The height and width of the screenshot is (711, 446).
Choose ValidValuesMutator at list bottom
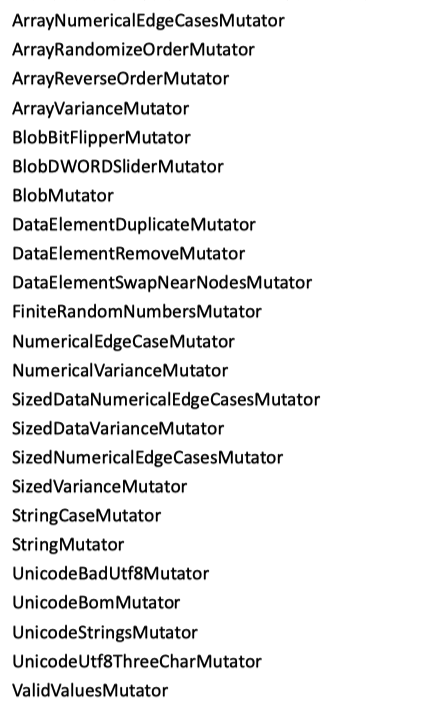90,691
